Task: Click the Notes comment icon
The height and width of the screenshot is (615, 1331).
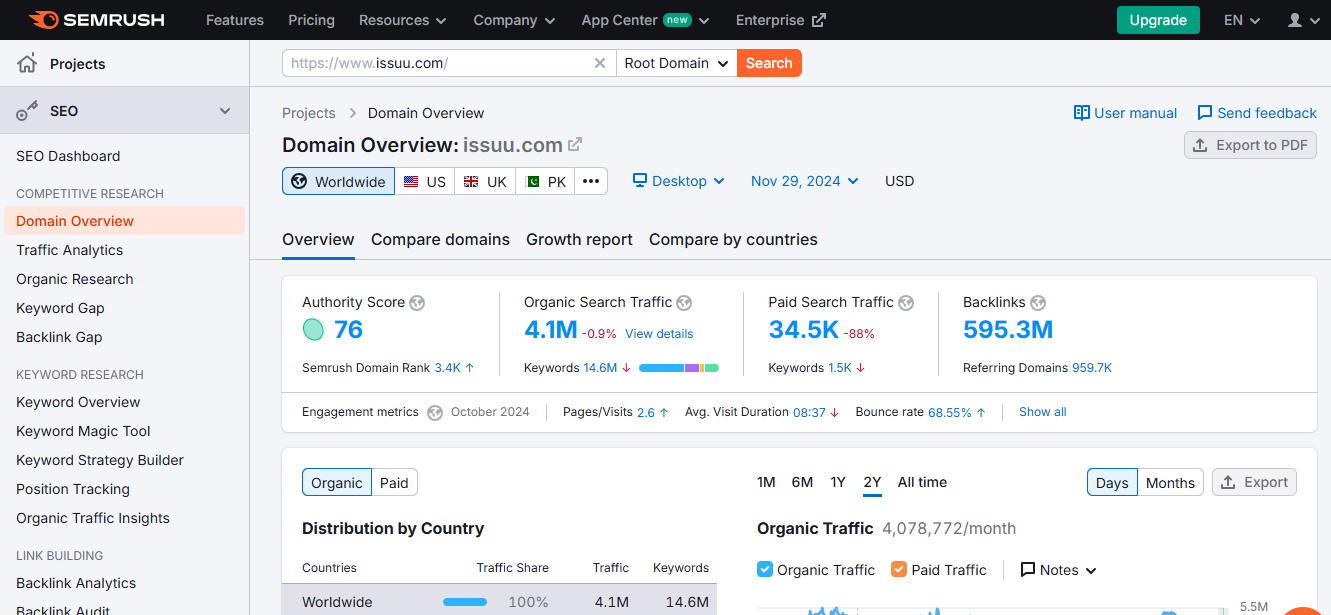Action: click(1027, 570)
